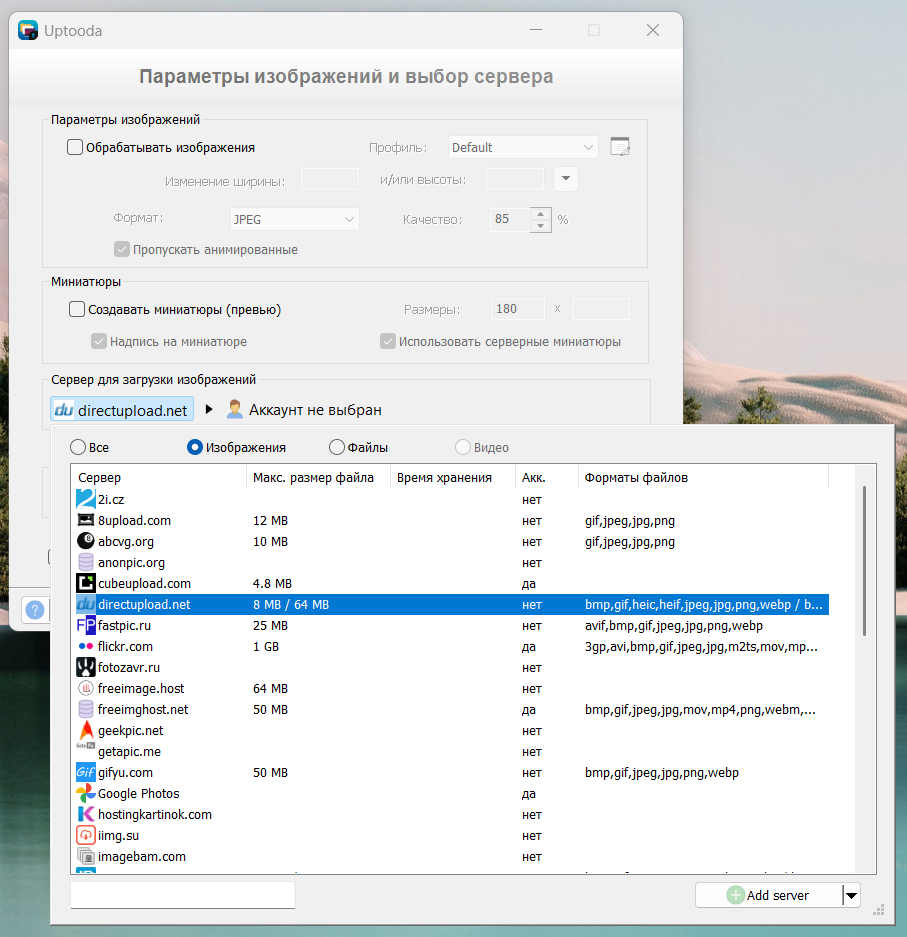
Task: Toggle 'Надпись на миниатюре' checkbox
Action: 99,341
